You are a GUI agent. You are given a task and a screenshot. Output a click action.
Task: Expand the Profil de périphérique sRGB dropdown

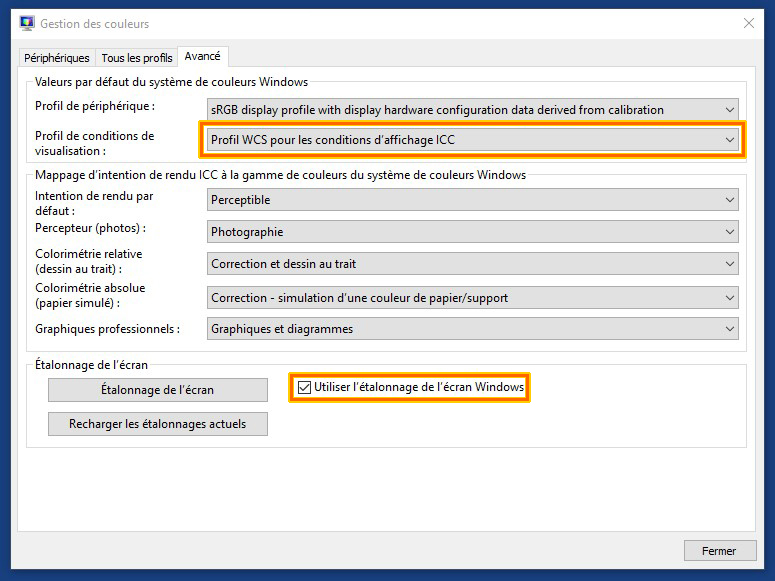[473, 110]
